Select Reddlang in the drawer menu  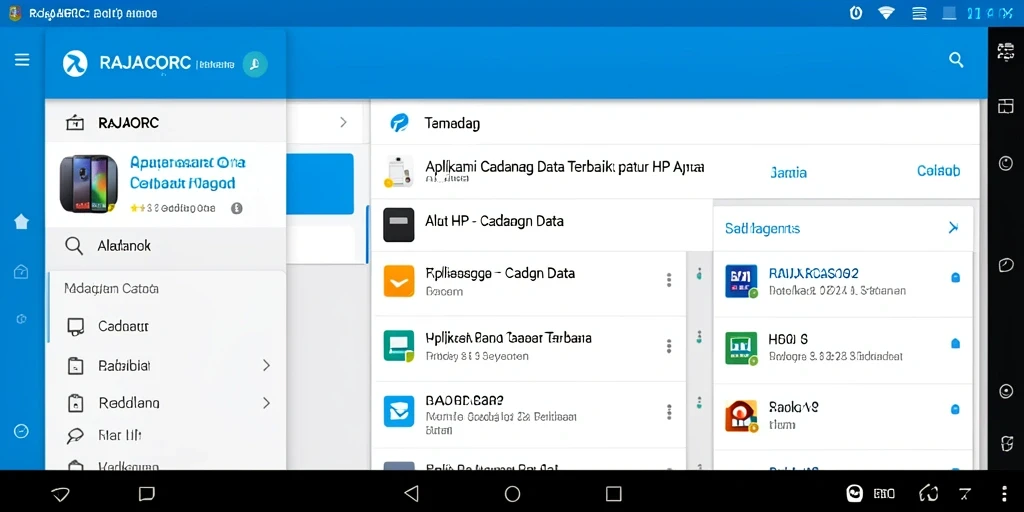(166, 403)
